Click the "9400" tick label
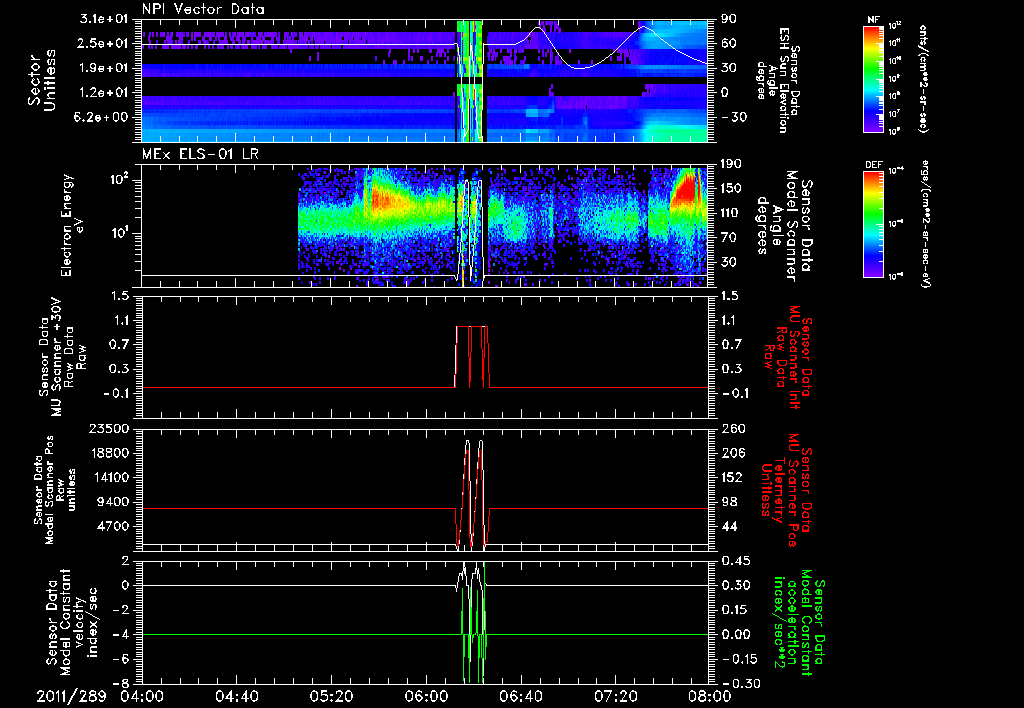Screen dimensions: 1024x708 point(112,502)
